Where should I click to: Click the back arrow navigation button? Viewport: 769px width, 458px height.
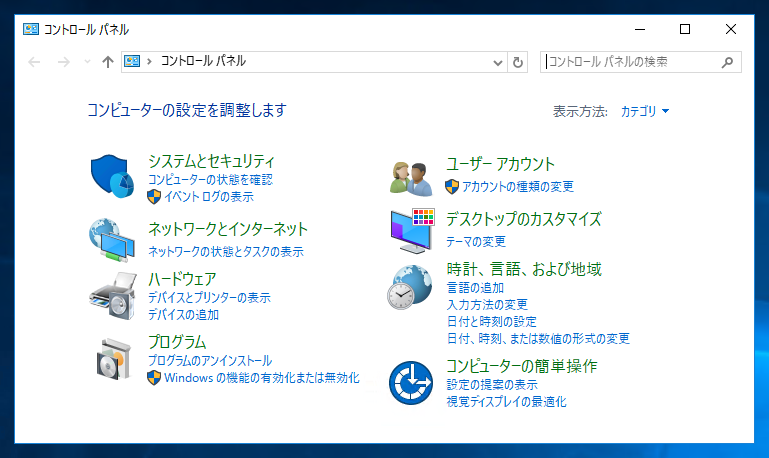[x=34, y=62]
